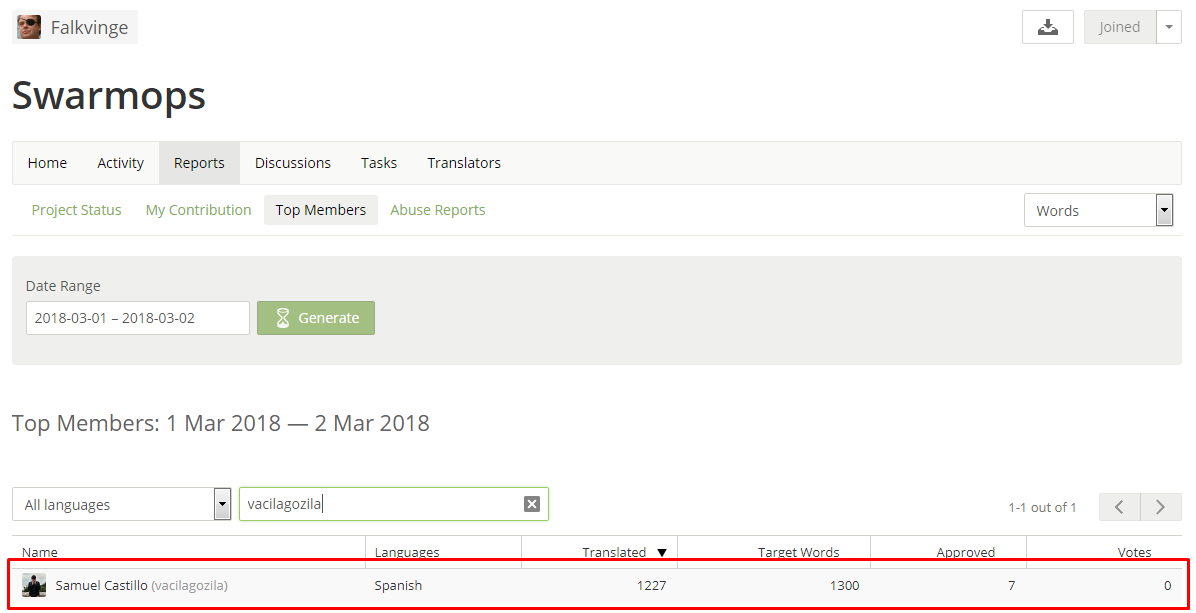This screenshot has width=1196, height=613.
Task: Click Samuel Castillo's avatar thumbnail
Action: coord(34,586)
